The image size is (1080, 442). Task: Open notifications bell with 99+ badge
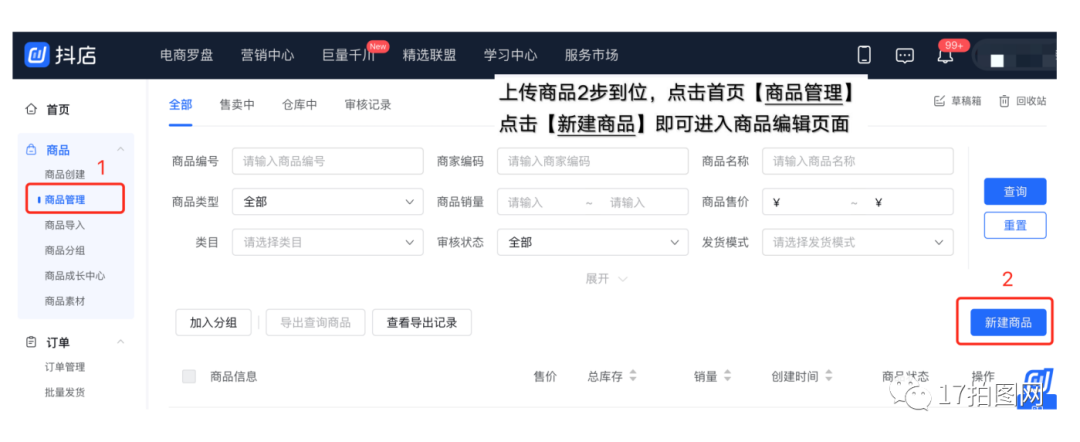point(946,56)
